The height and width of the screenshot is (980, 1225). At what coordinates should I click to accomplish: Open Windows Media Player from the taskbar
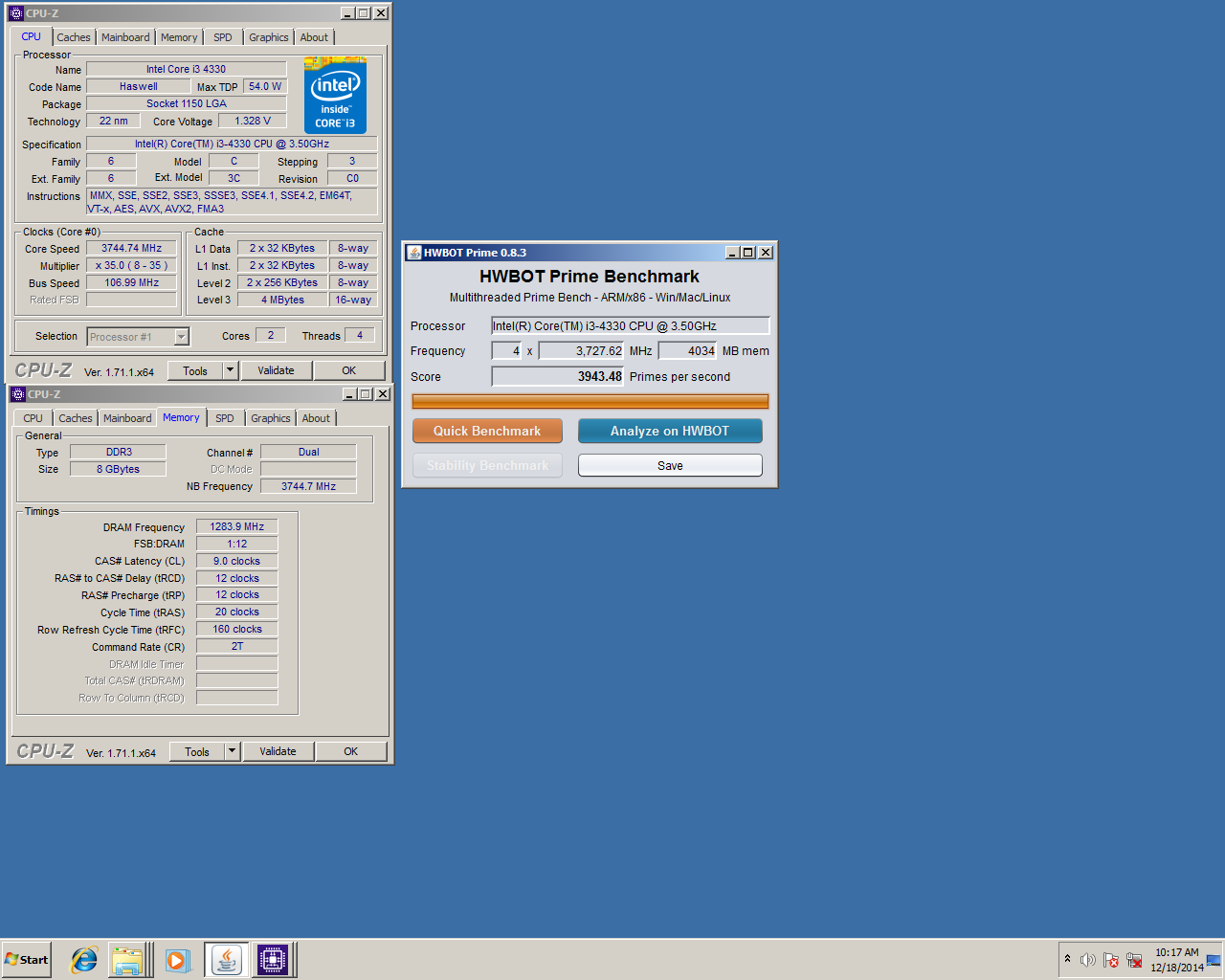point(178,960)
